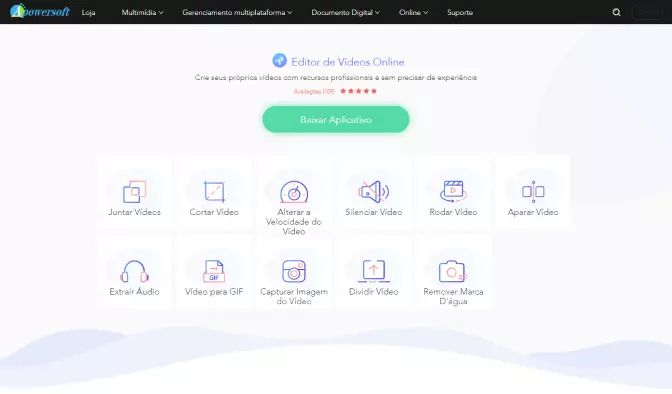Click the Remover Marca D'água label
672x394 pixels.
pyautogui.click(x=453, y=296)
